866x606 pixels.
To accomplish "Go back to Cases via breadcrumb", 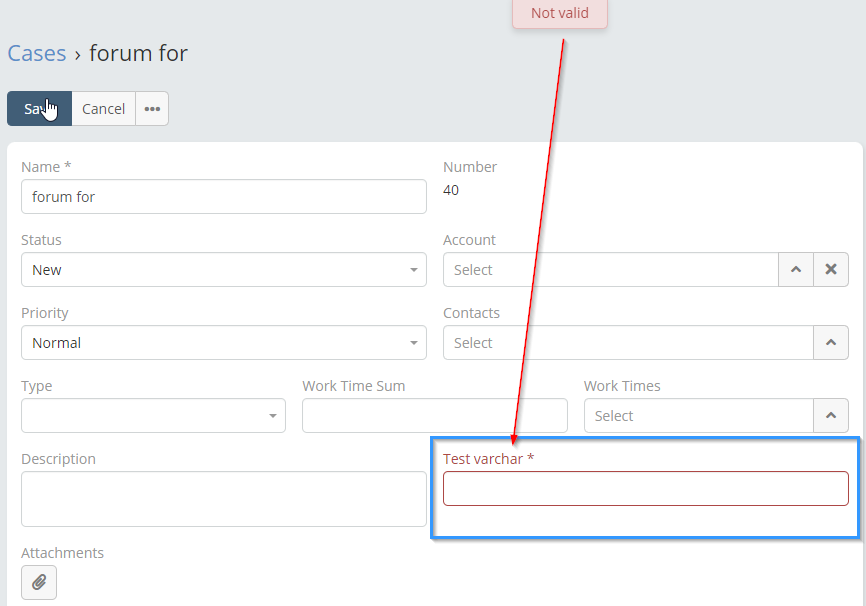I will (x=36, y=54).
